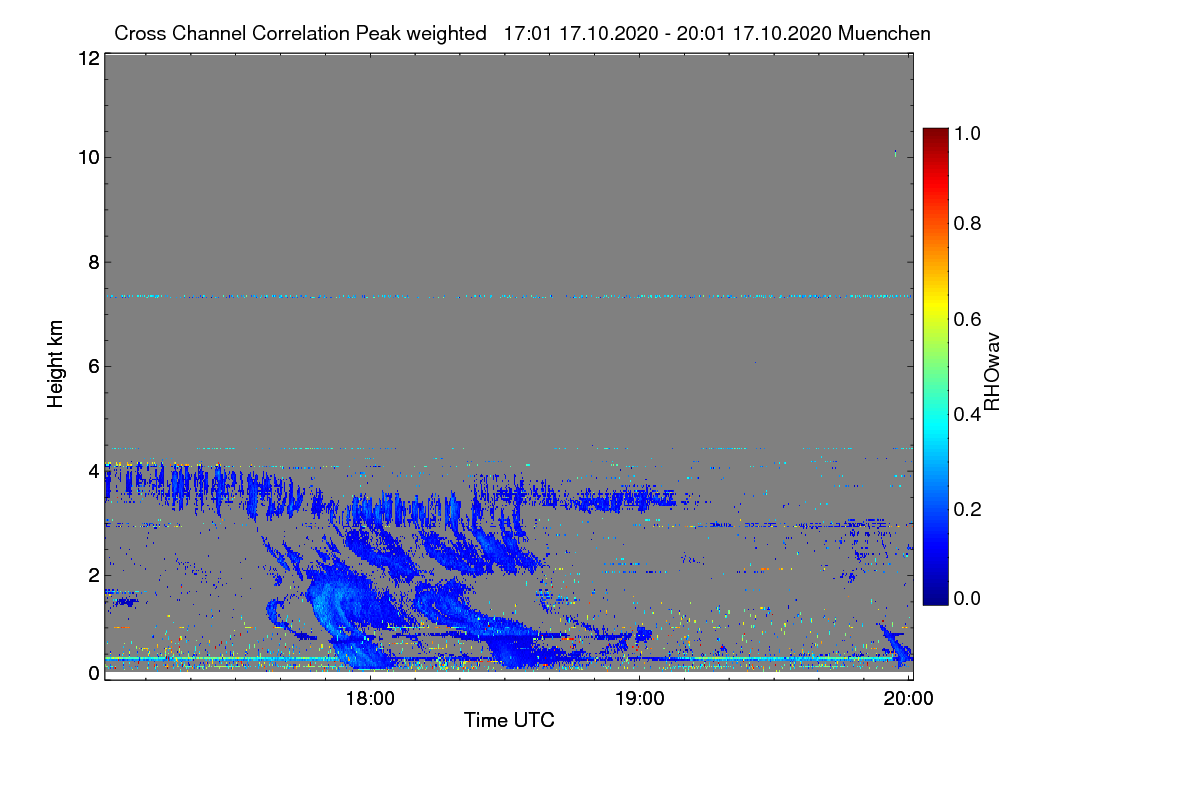1200x800 pixels.
Task: Click the 'Height km' axis label
Action: [x=55, y=365]
